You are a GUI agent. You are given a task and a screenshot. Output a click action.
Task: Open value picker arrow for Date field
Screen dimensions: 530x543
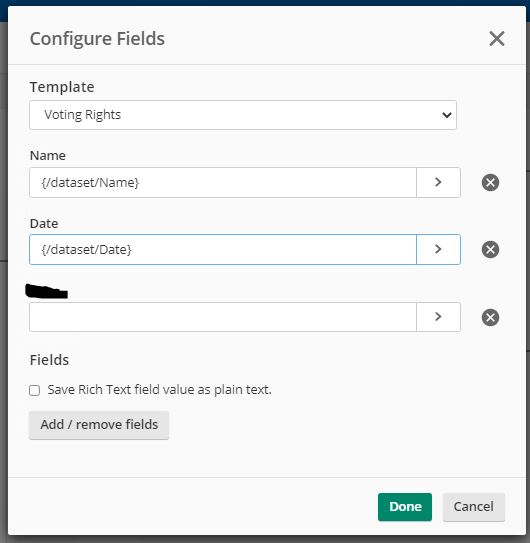pyautogui.click(x=438, y=249)
